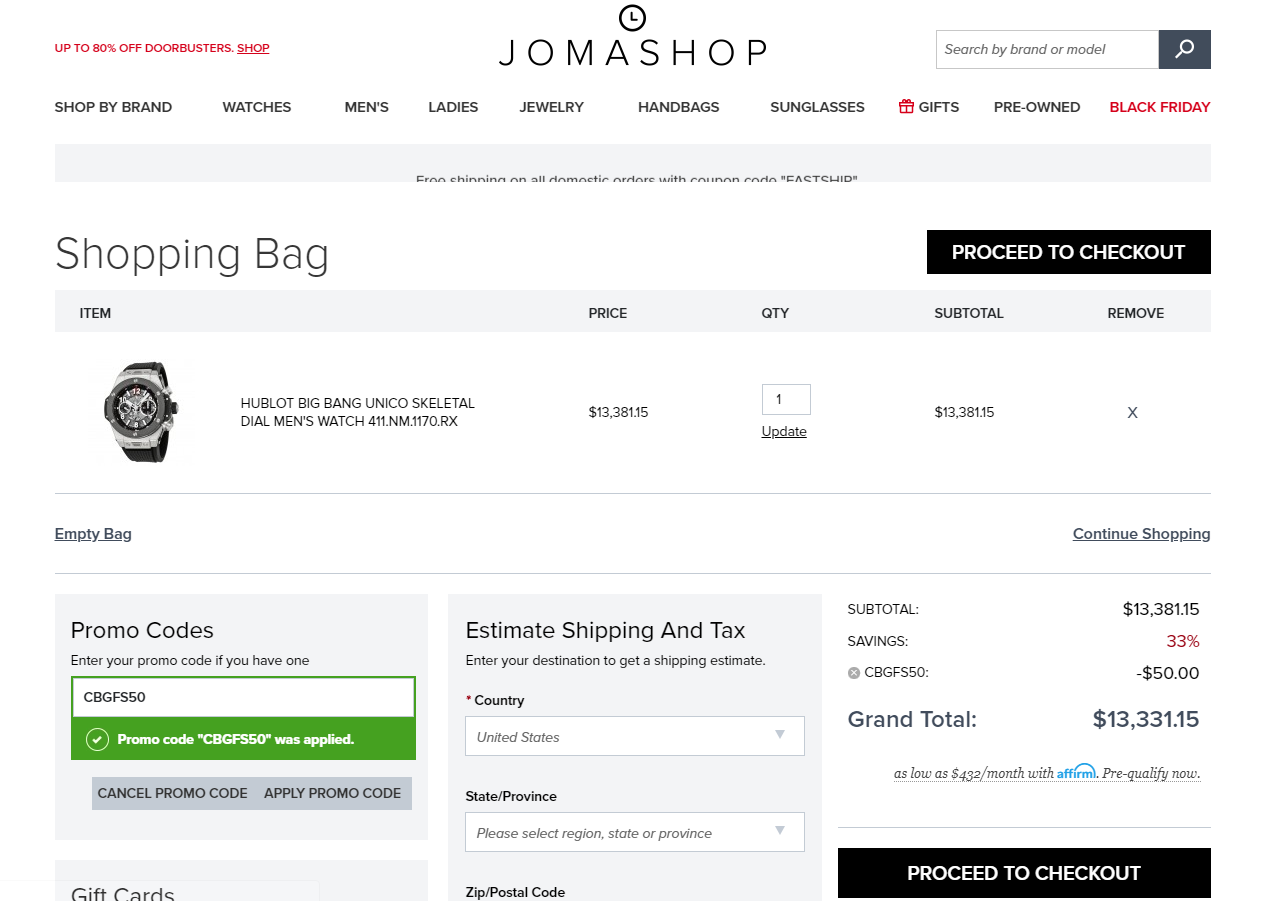Open the Country dropdown
This screenshot has width=1285, height=901.
click(x=635, y=736)
